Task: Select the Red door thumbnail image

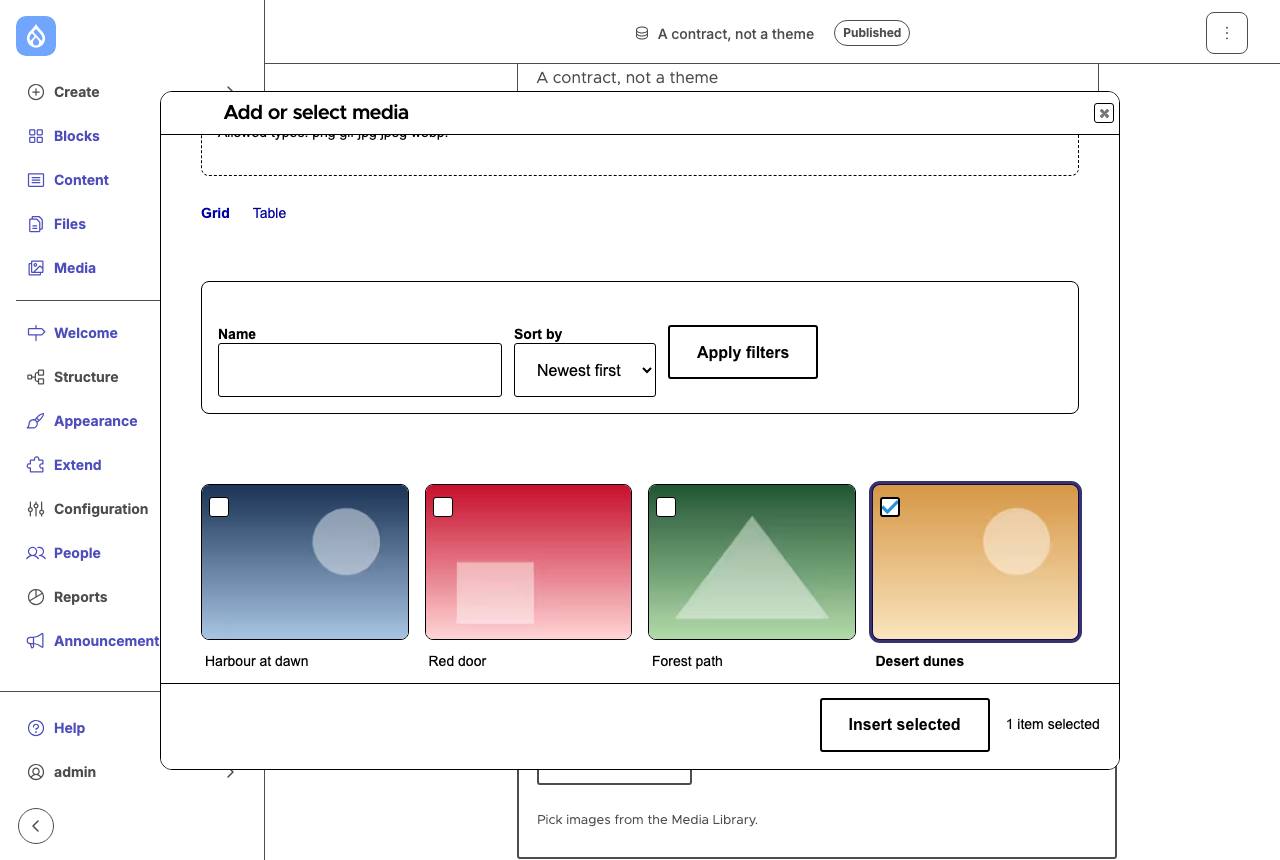Action: tap(528, 562)
